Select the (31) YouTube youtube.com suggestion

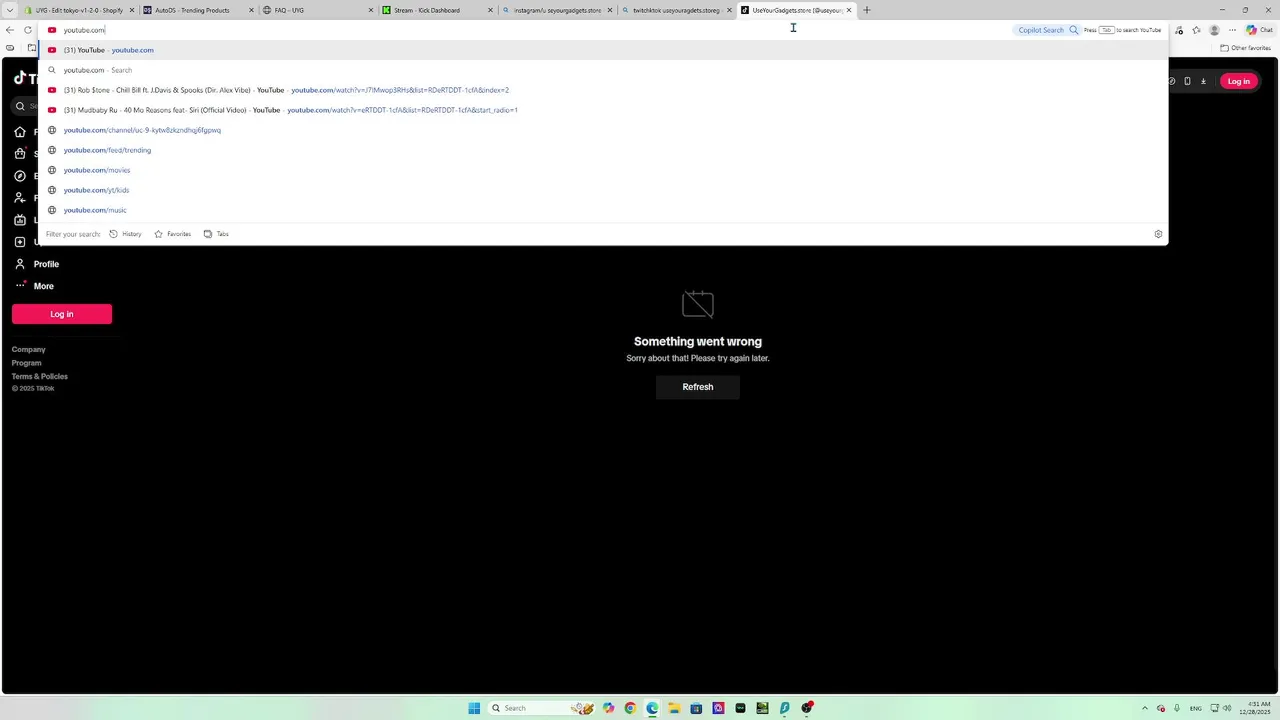(603, 50)
